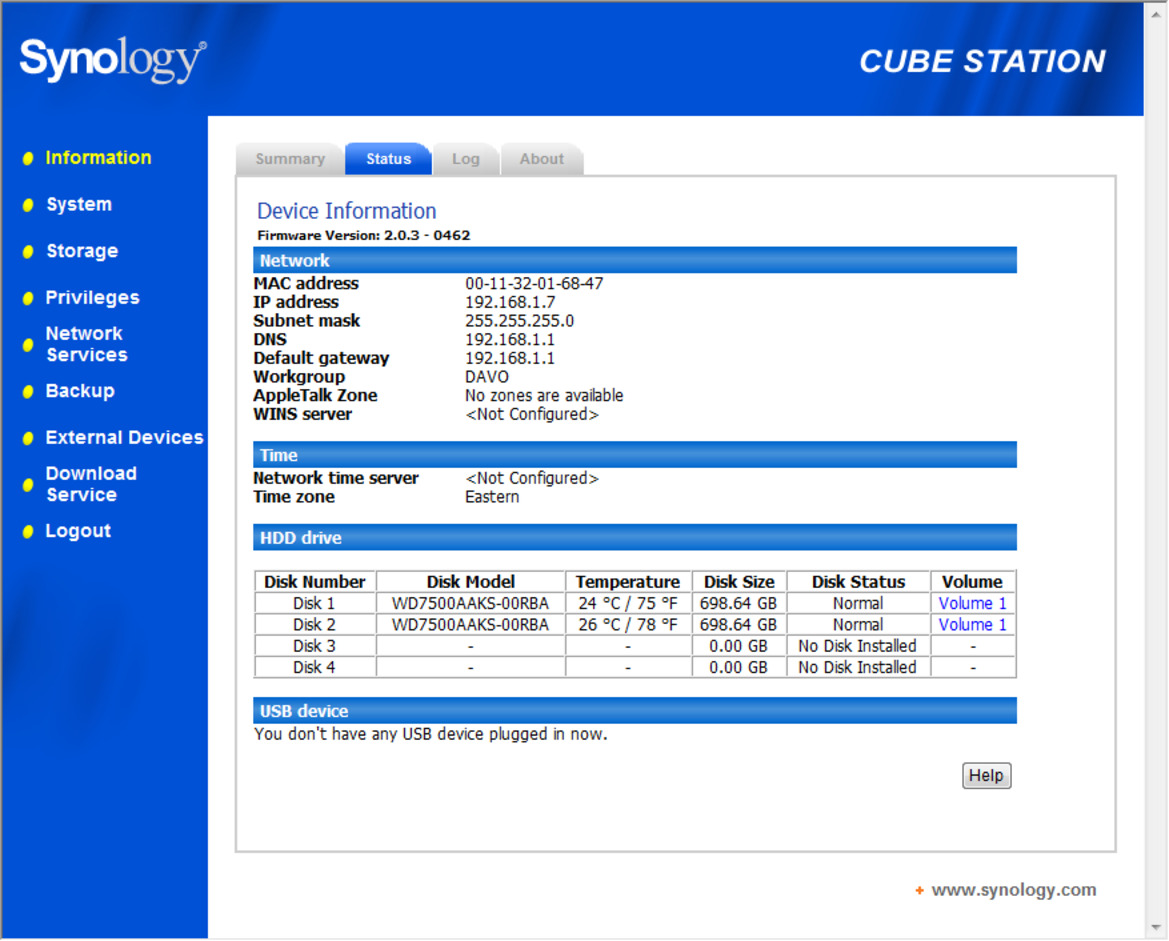Click the 'No zones are available' text
Image resolution: width=1169 pixels, height=941 pixels.
click(544, 395)
